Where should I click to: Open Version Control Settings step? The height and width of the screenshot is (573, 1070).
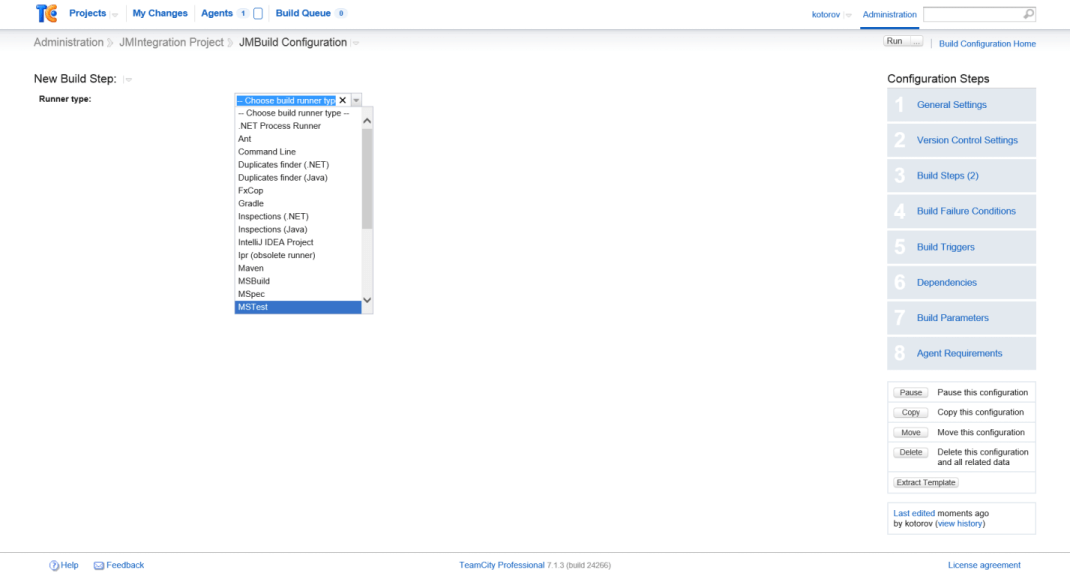(x=961, y=141)
